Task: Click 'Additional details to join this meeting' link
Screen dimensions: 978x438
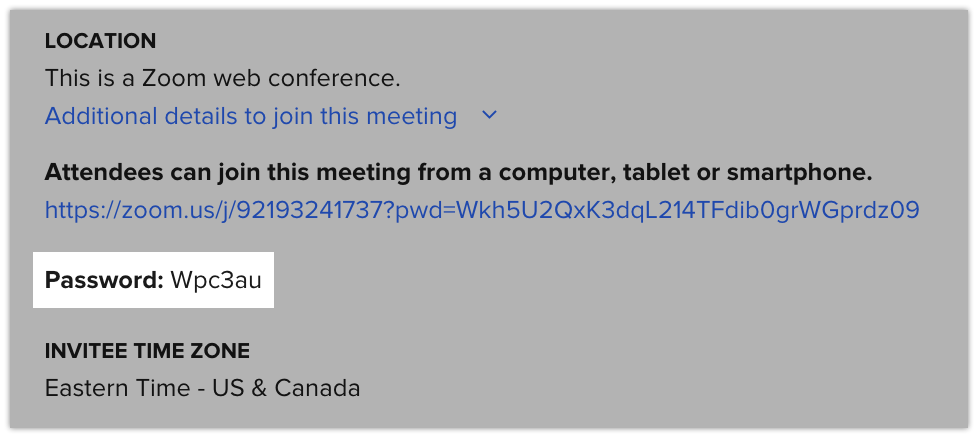Action: [x=251, y=116]
